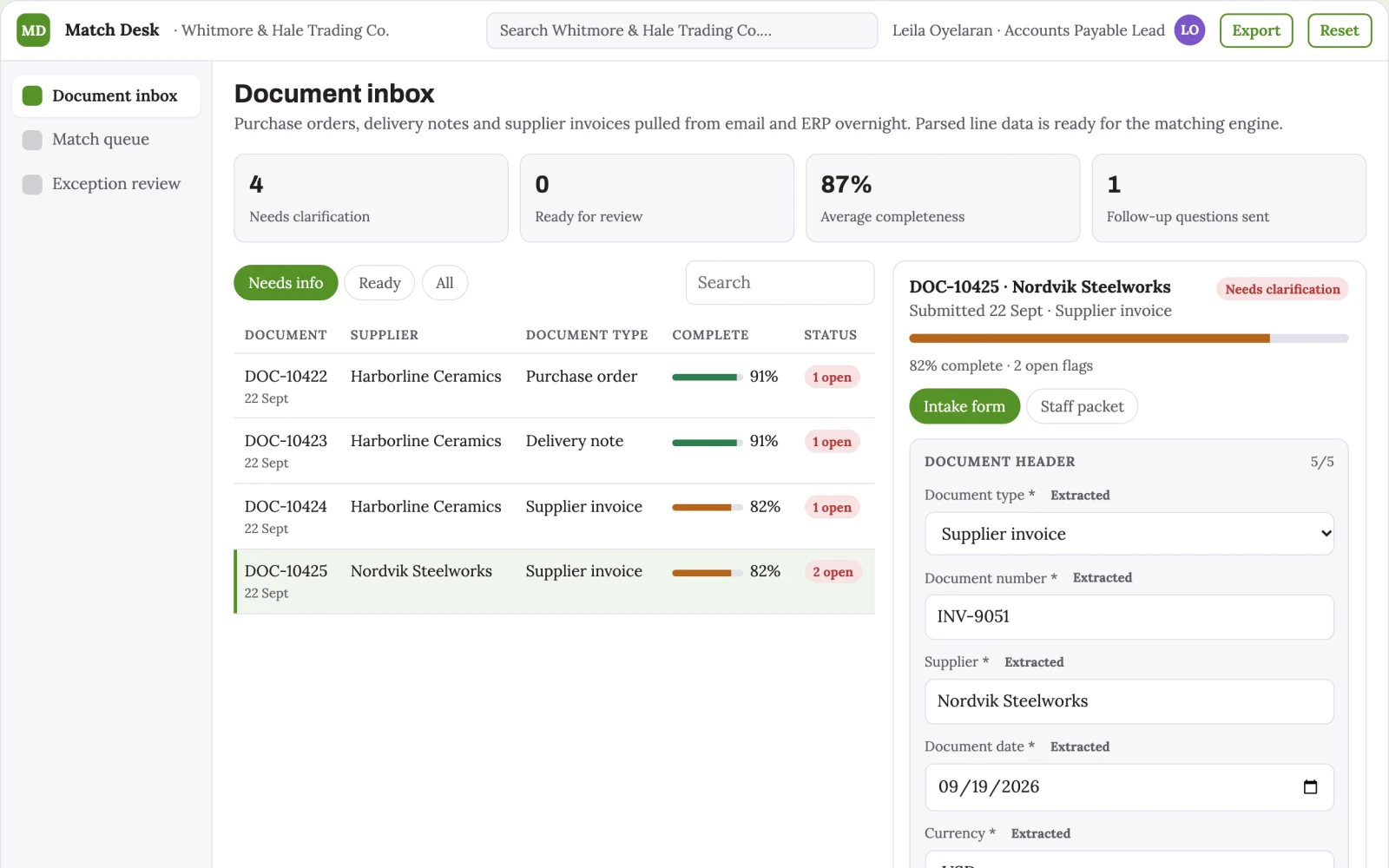Select the DOC-10422 Purchase order row

554,386
